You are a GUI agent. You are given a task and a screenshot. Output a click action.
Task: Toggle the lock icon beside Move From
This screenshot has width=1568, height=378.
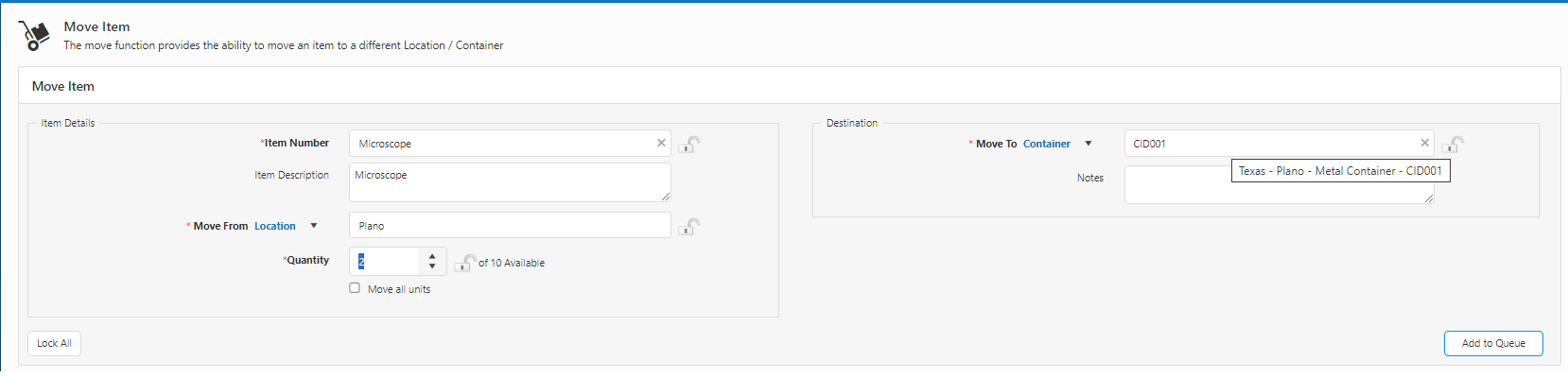pyautogui.click(x=690, y=227)
